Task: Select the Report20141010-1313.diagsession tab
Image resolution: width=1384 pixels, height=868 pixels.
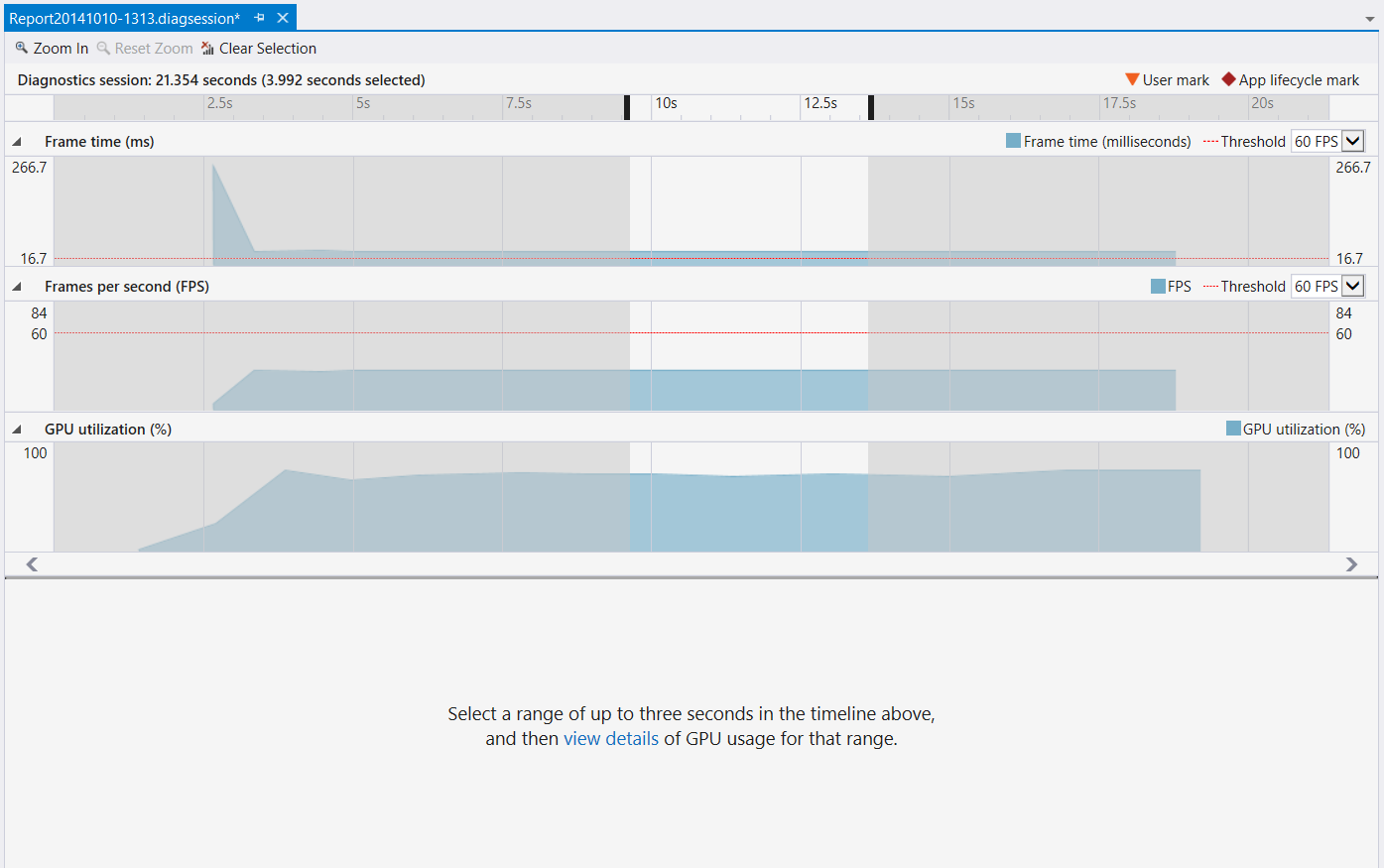Action: click(124, 18)
